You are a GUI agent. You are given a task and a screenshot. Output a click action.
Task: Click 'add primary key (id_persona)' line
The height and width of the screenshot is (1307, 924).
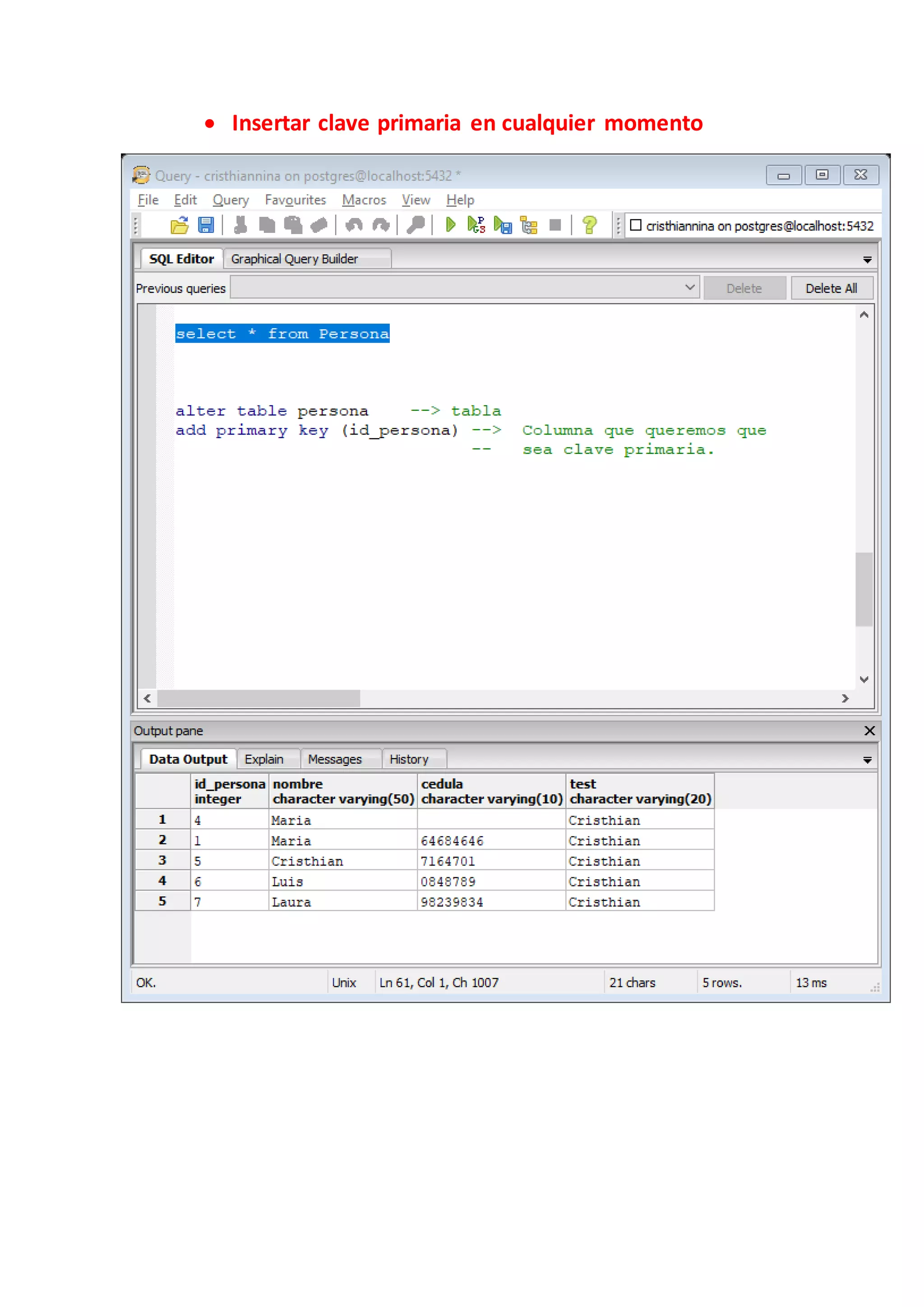[316, 431]
